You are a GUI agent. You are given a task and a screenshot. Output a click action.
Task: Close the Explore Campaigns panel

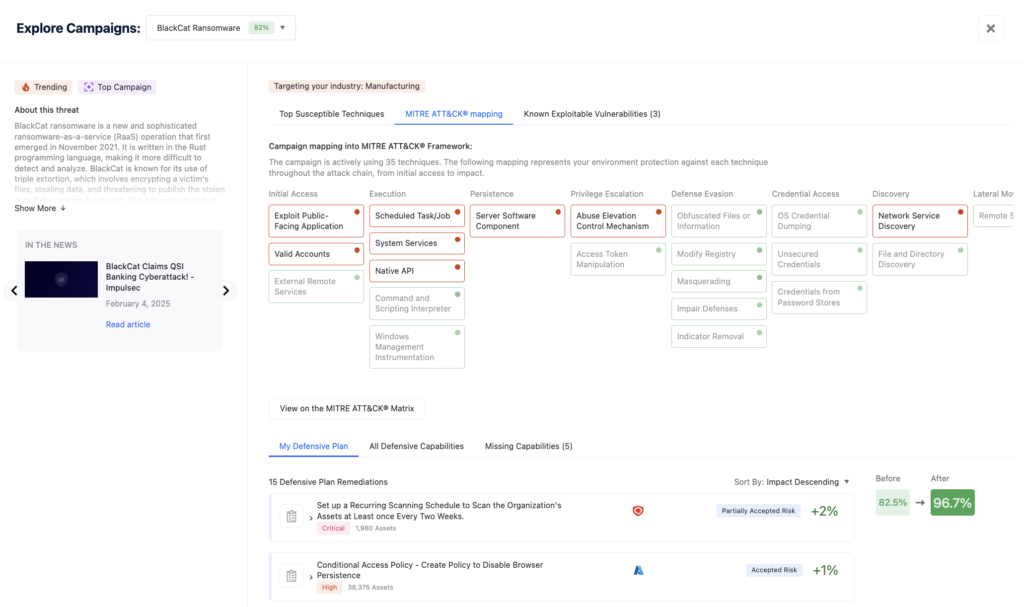(x=990, y=28)
